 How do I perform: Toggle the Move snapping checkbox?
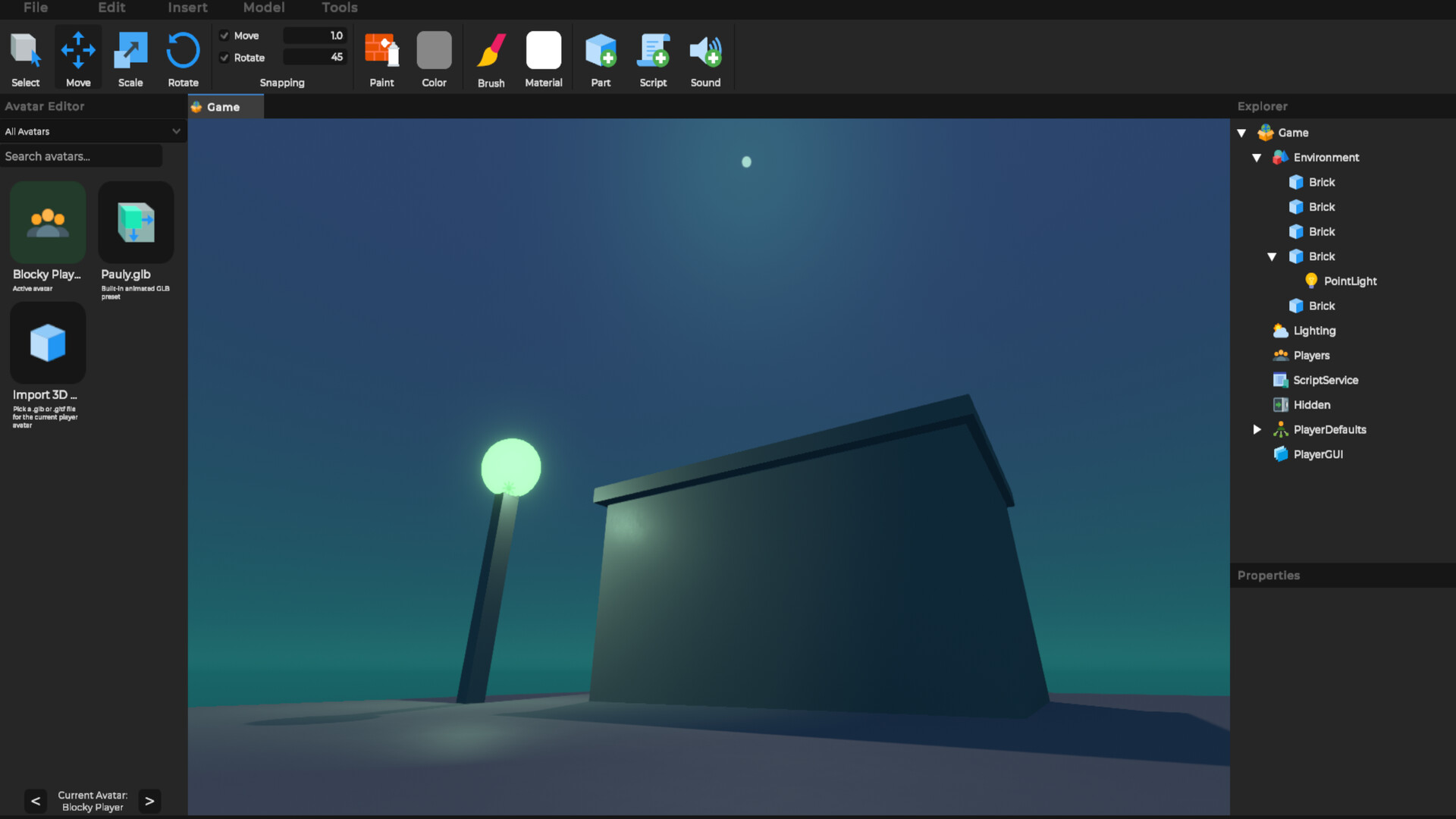click(x=224, y=36)
